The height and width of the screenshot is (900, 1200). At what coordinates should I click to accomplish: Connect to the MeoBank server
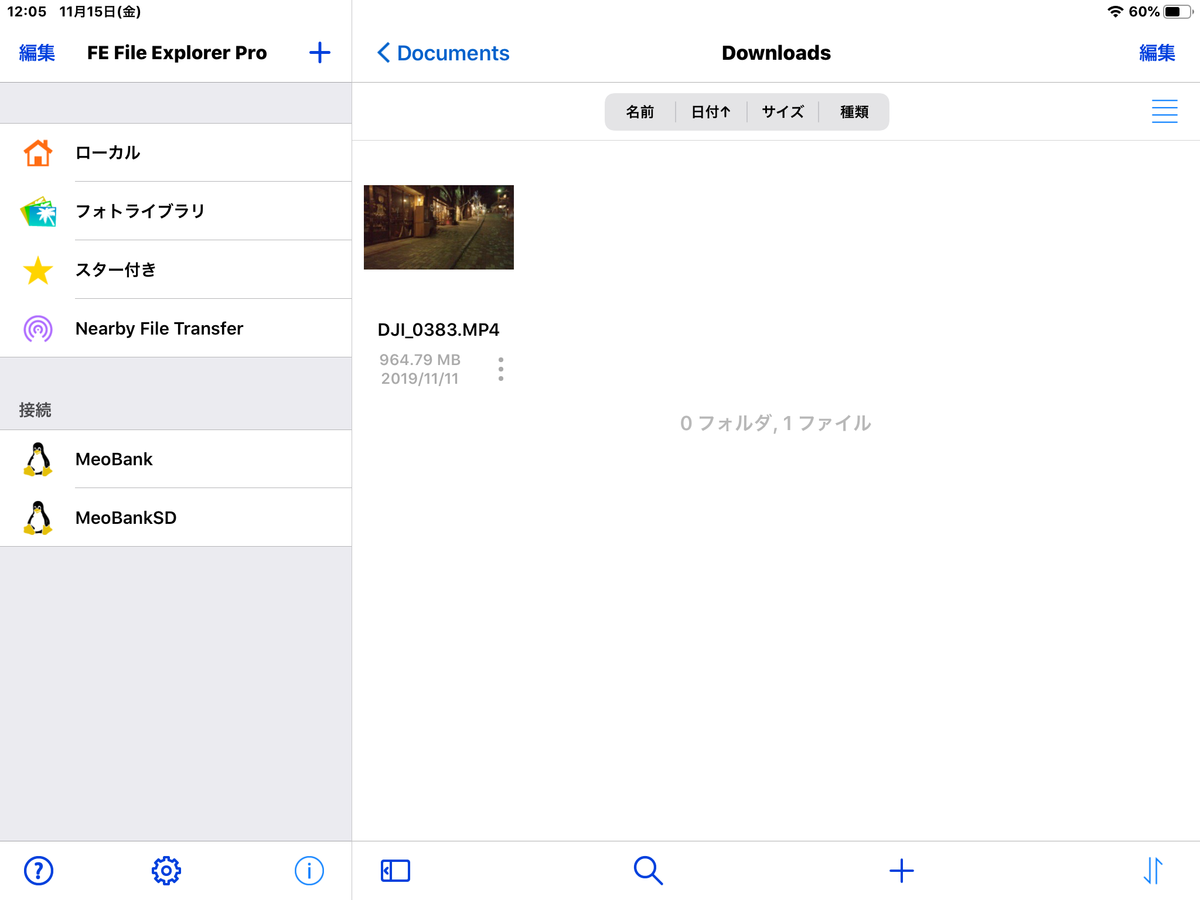coord(113,459)
